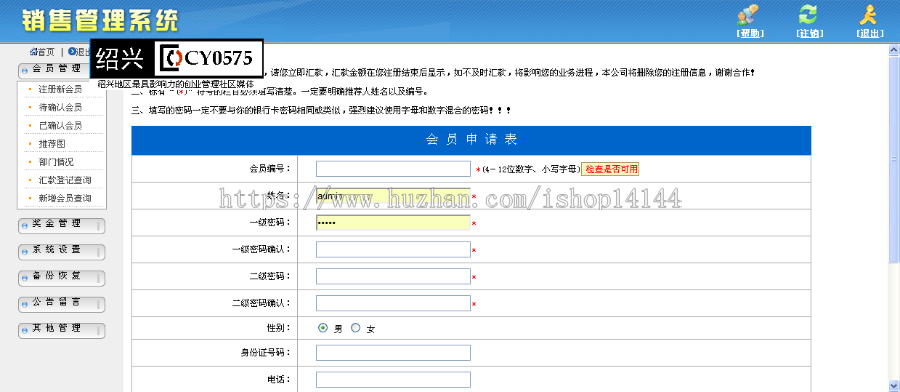
Task: Focus the 一级密码确认 field
Action: click(393, 250)
